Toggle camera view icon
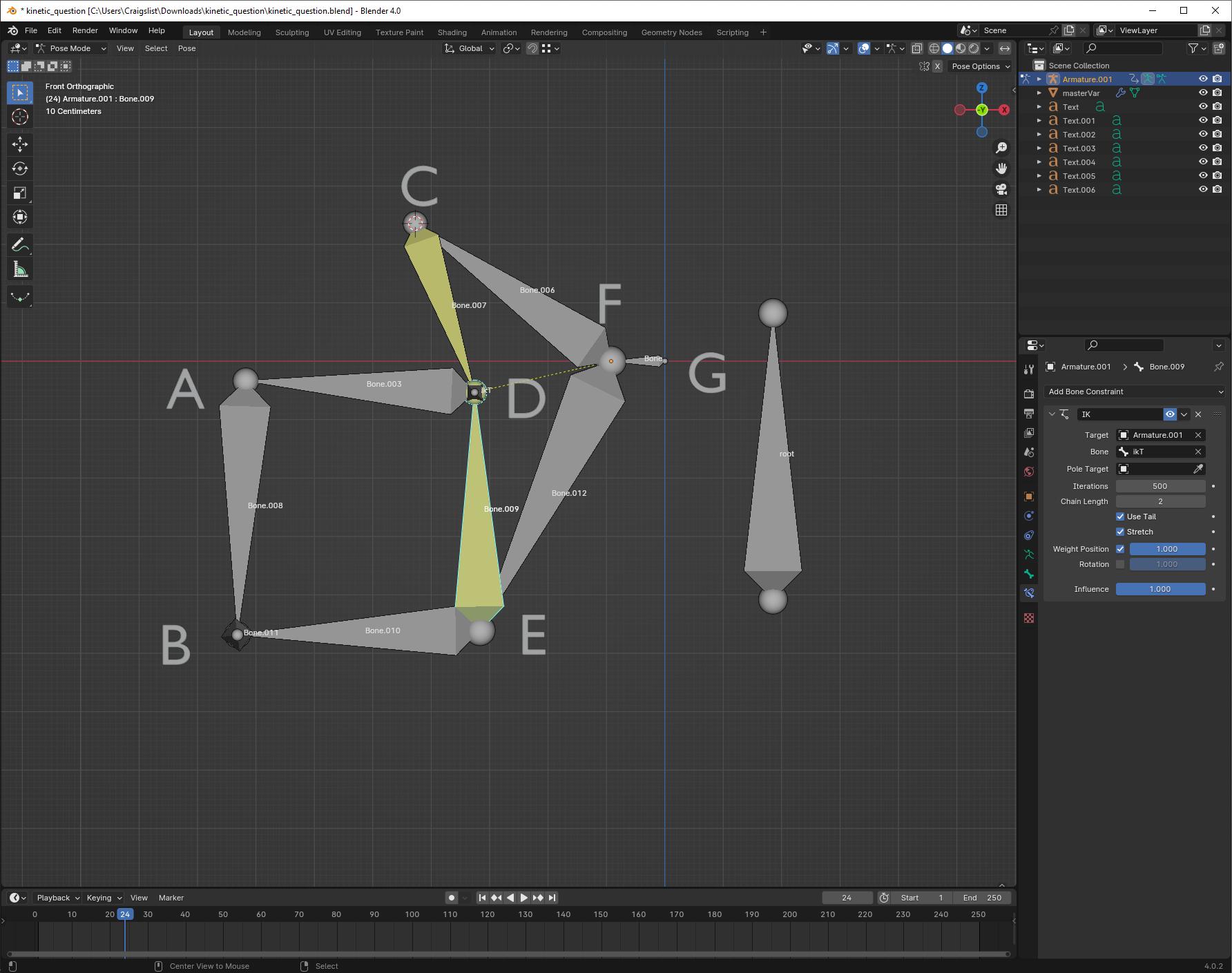This screenshot has width=1232, height=973. [x=1001, y=189]
